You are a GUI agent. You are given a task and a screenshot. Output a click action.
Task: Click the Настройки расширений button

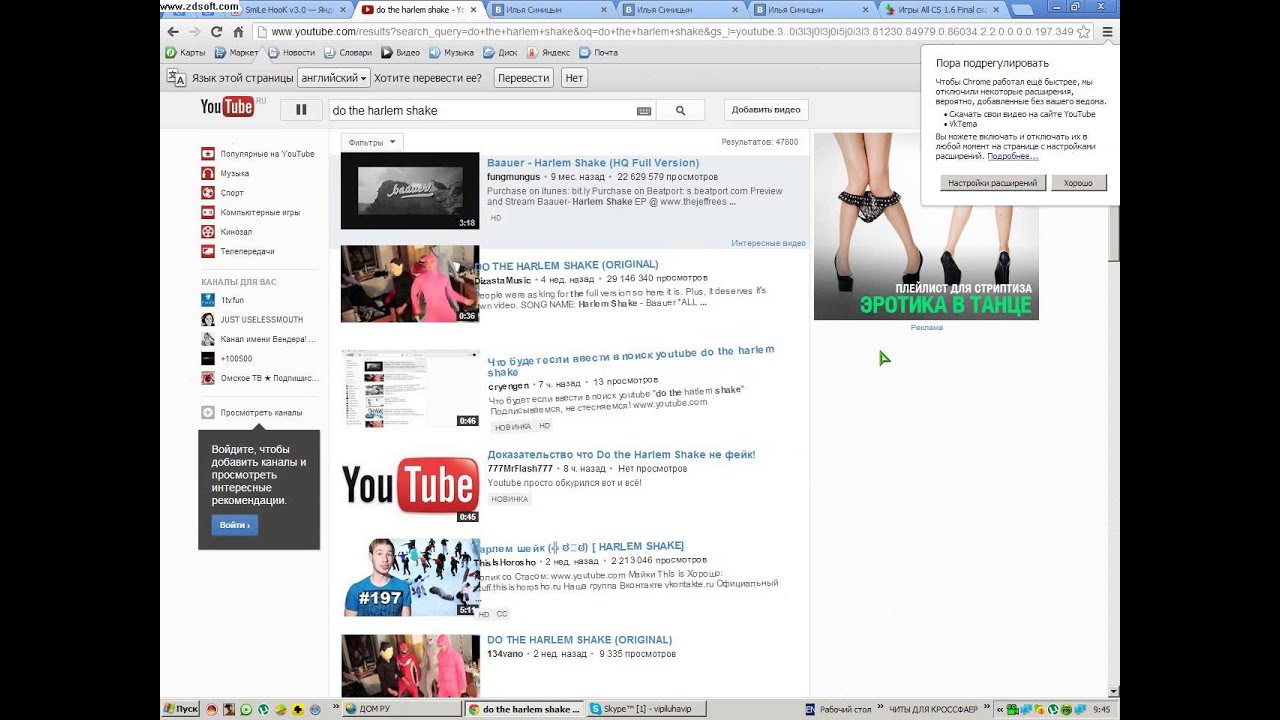(993, 183)
